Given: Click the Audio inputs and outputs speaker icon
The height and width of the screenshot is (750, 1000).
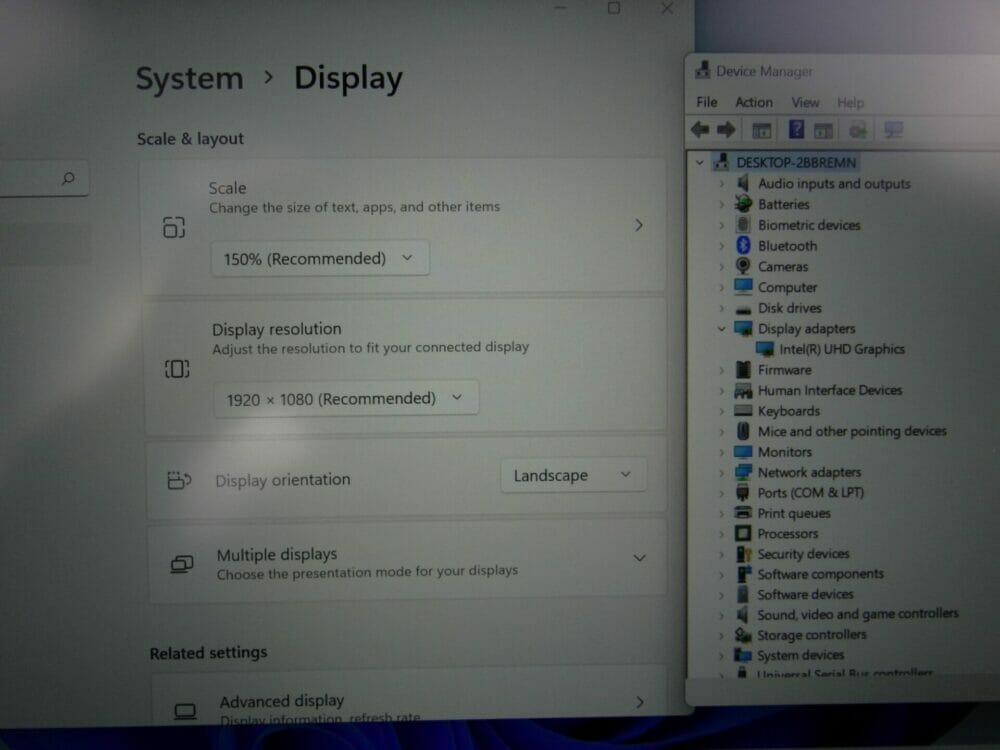Looking at the screenshot, I should pyautogui.click(x=743, y=183).
